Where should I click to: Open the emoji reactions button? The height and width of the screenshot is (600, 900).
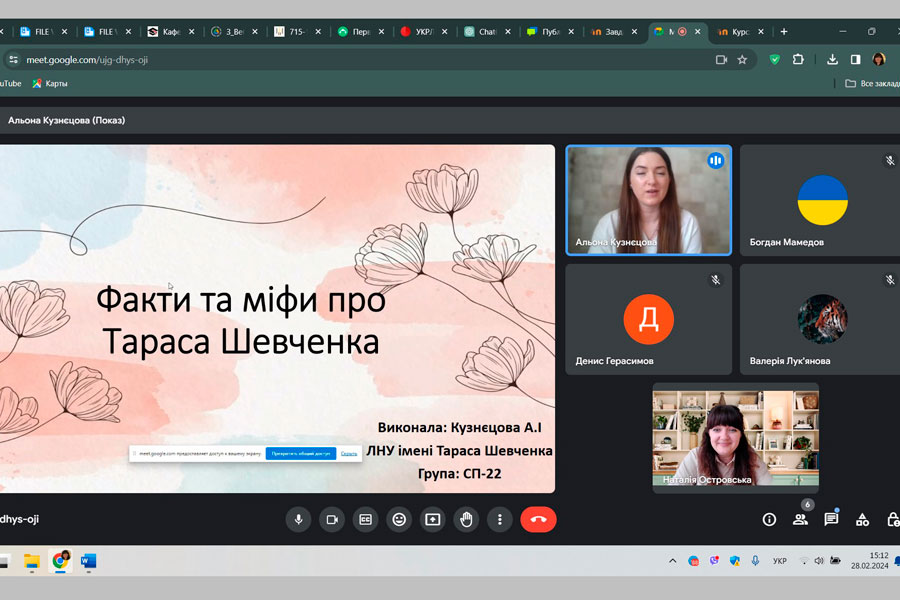coord(399,519)
